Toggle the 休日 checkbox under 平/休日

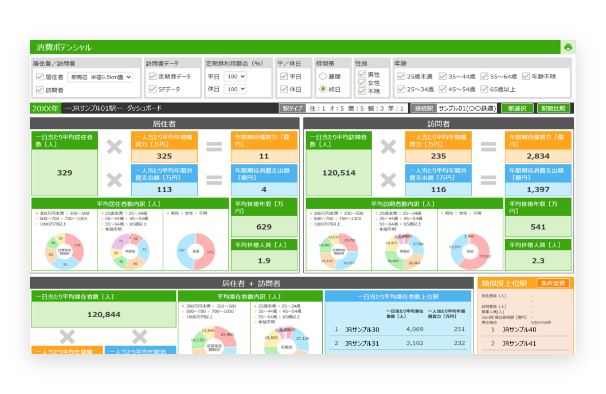[284, 89]
